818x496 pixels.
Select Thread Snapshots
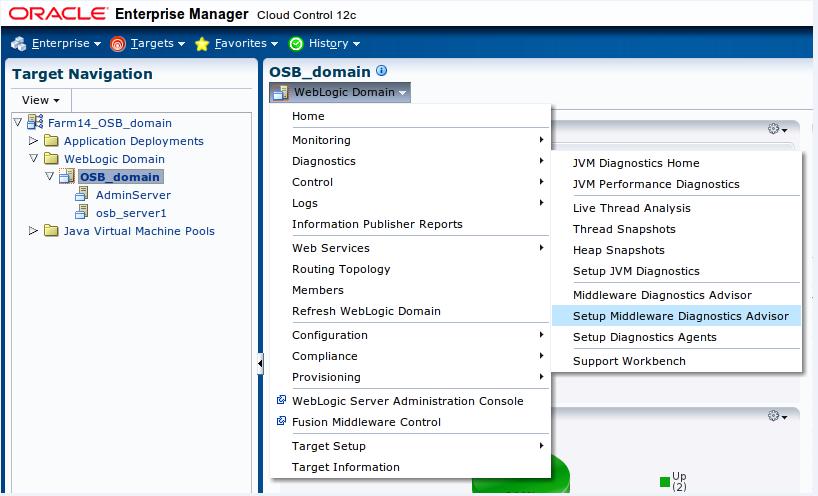[x=676, y=229]
